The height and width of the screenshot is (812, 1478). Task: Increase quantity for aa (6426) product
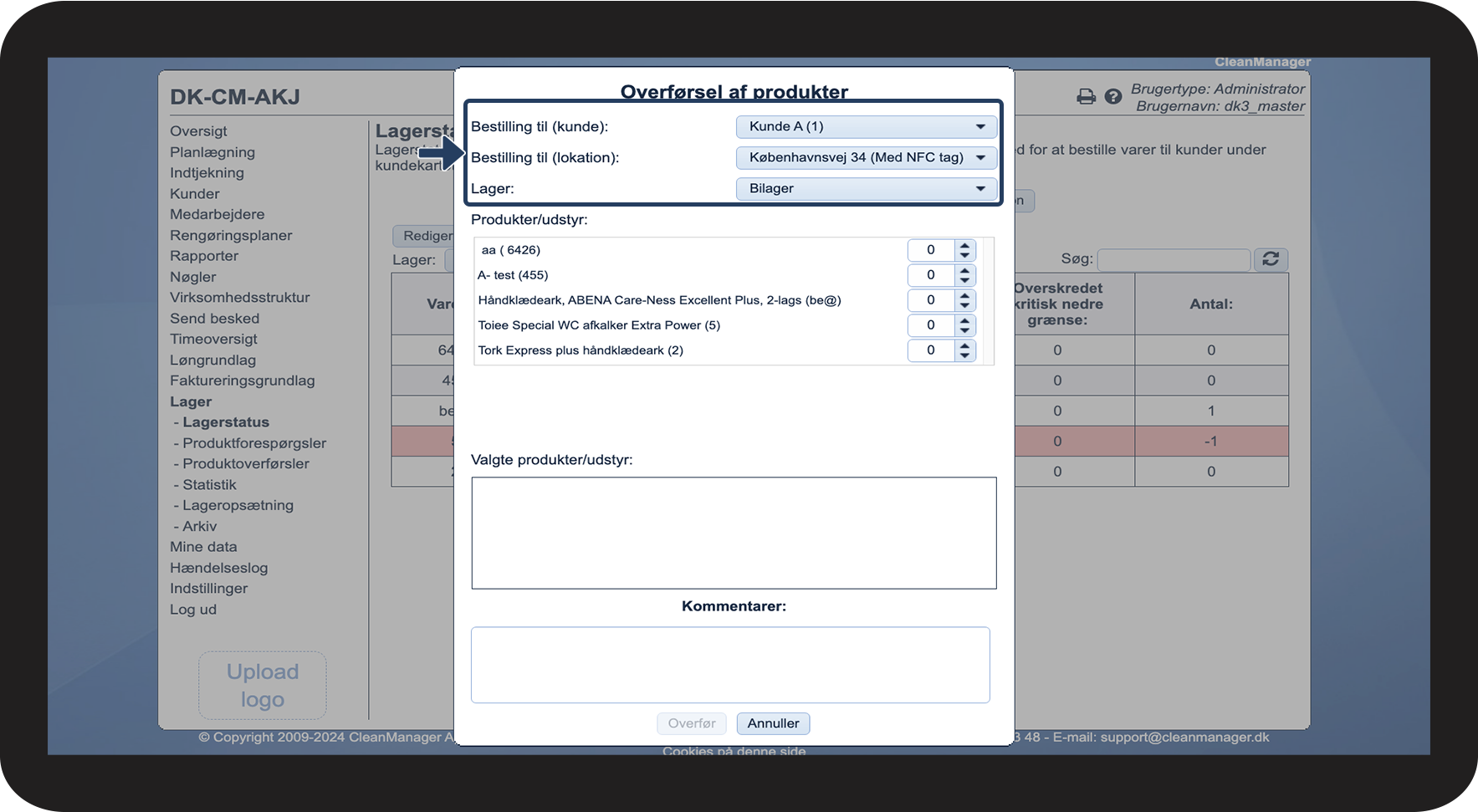(x=965, y=245)
